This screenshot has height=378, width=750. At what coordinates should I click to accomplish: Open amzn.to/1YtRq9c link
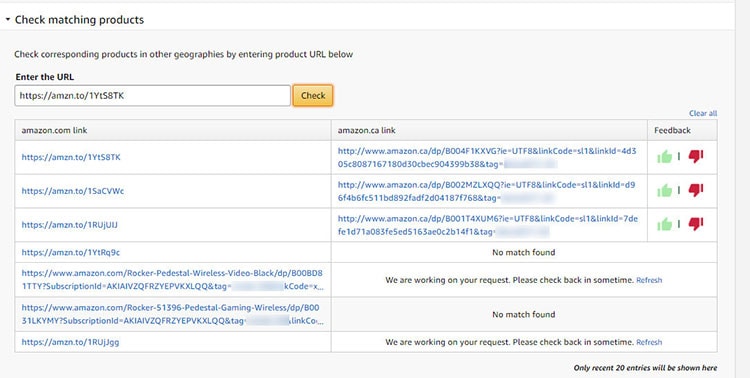pos(71,252)
